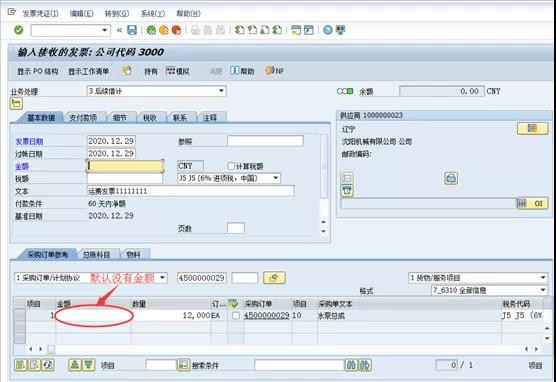The image size is (556, 382).
Task: Click the First page icon
Action: pos(240,30)
